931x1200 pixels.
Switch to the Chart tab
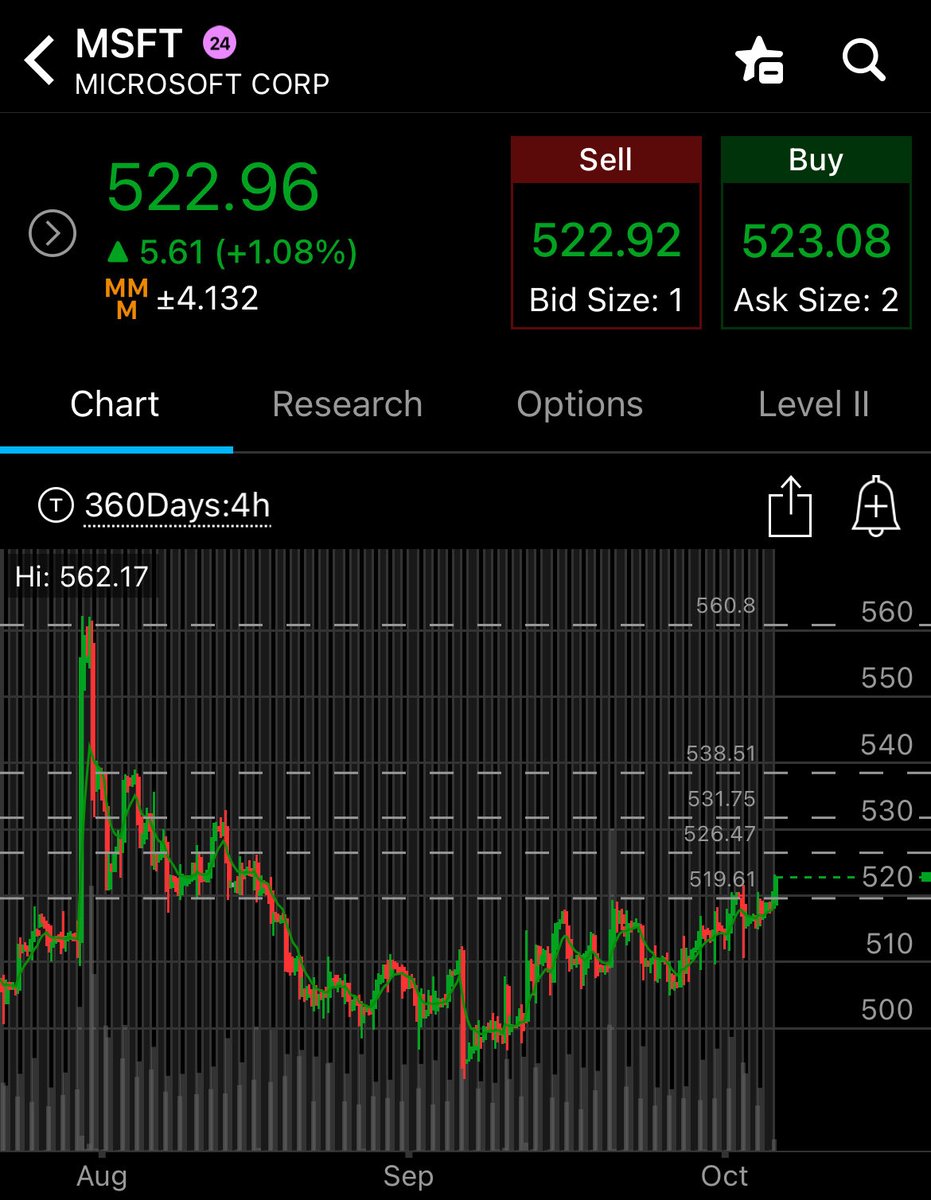click(x=115, y=404)
